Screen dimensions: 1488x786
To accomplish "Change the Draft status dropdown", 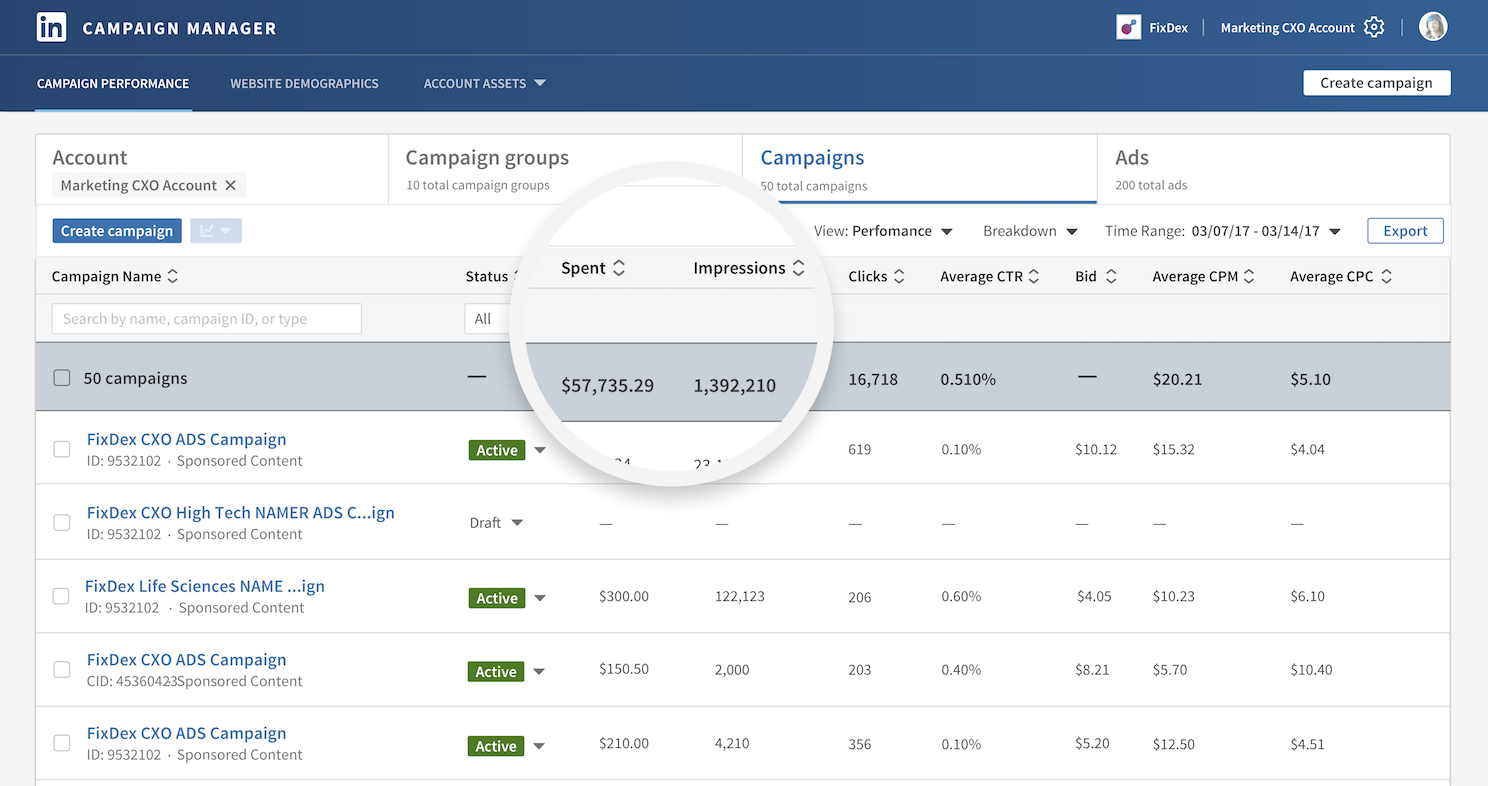I will click(517, 523).
